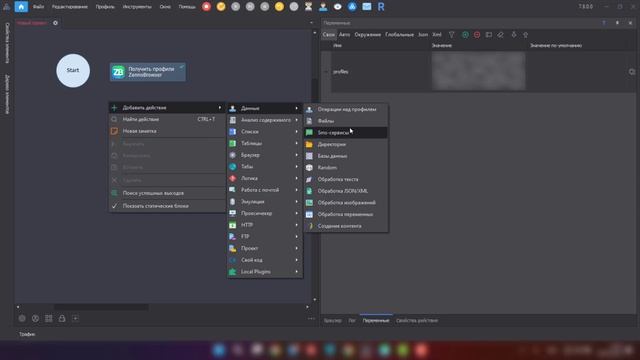640x360 pixels.
Task: Open the Файл menu in menu bar
Action: (38, 7)
